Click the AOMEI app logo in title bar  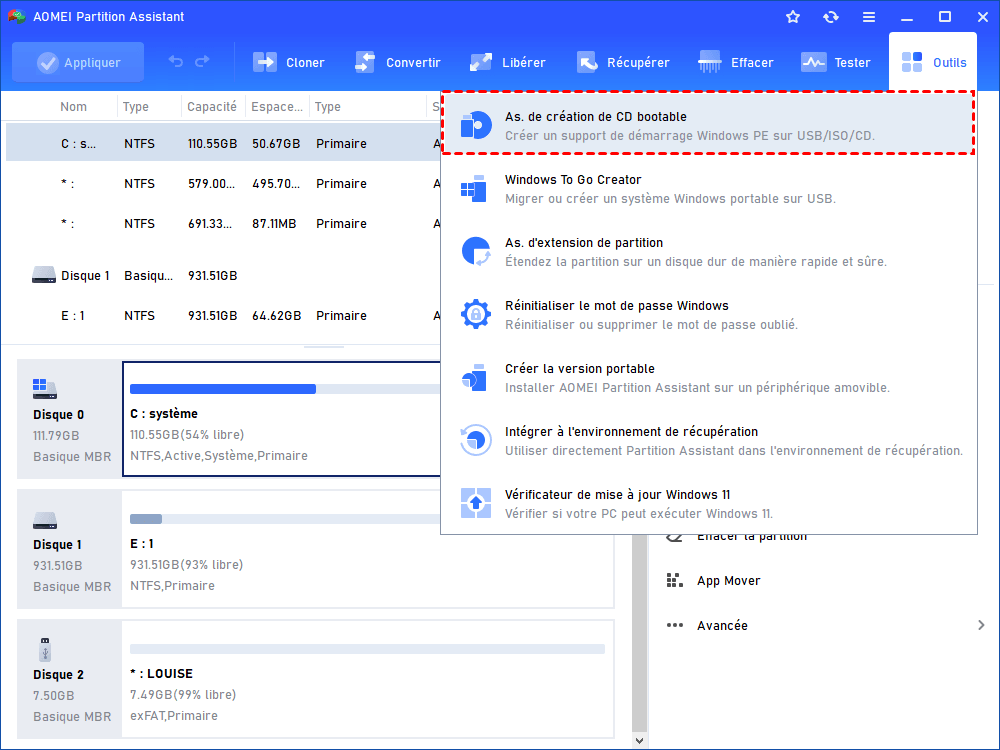(17, 17)
